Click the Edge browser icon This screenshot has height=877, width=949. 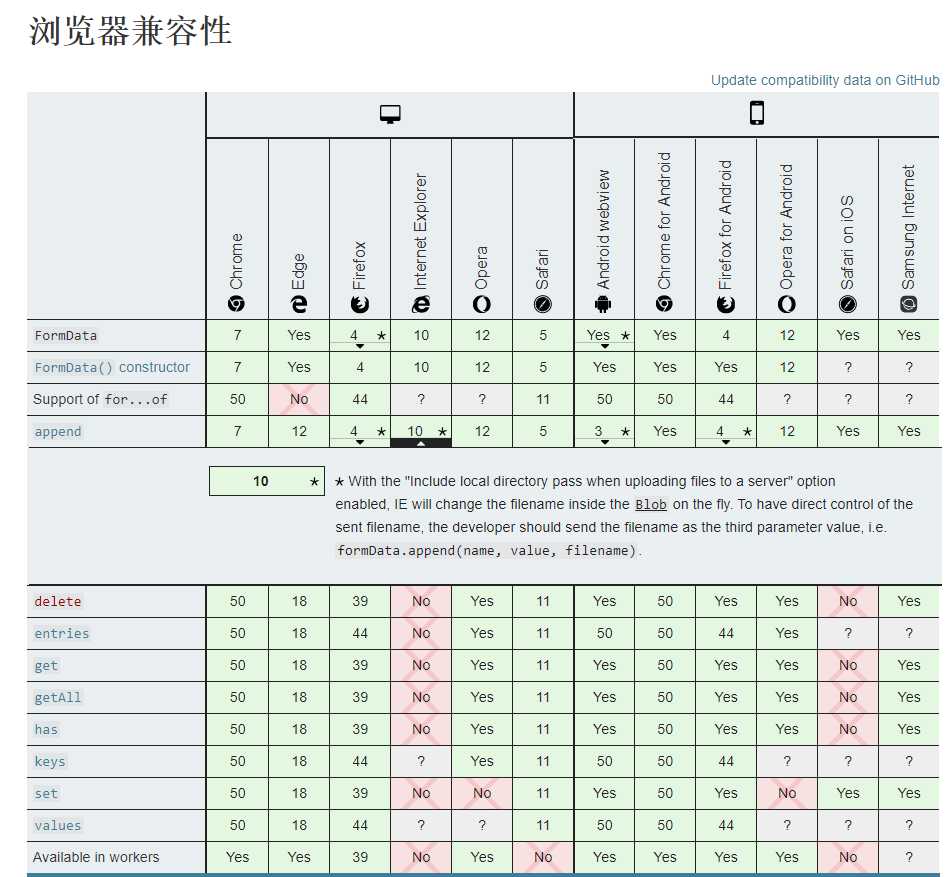(298, 304)
